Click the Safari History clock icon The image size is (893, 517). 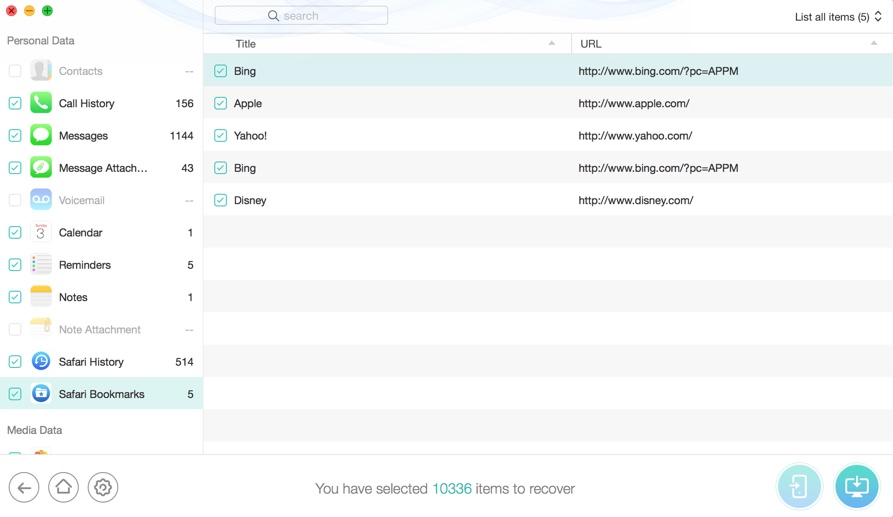41,362
